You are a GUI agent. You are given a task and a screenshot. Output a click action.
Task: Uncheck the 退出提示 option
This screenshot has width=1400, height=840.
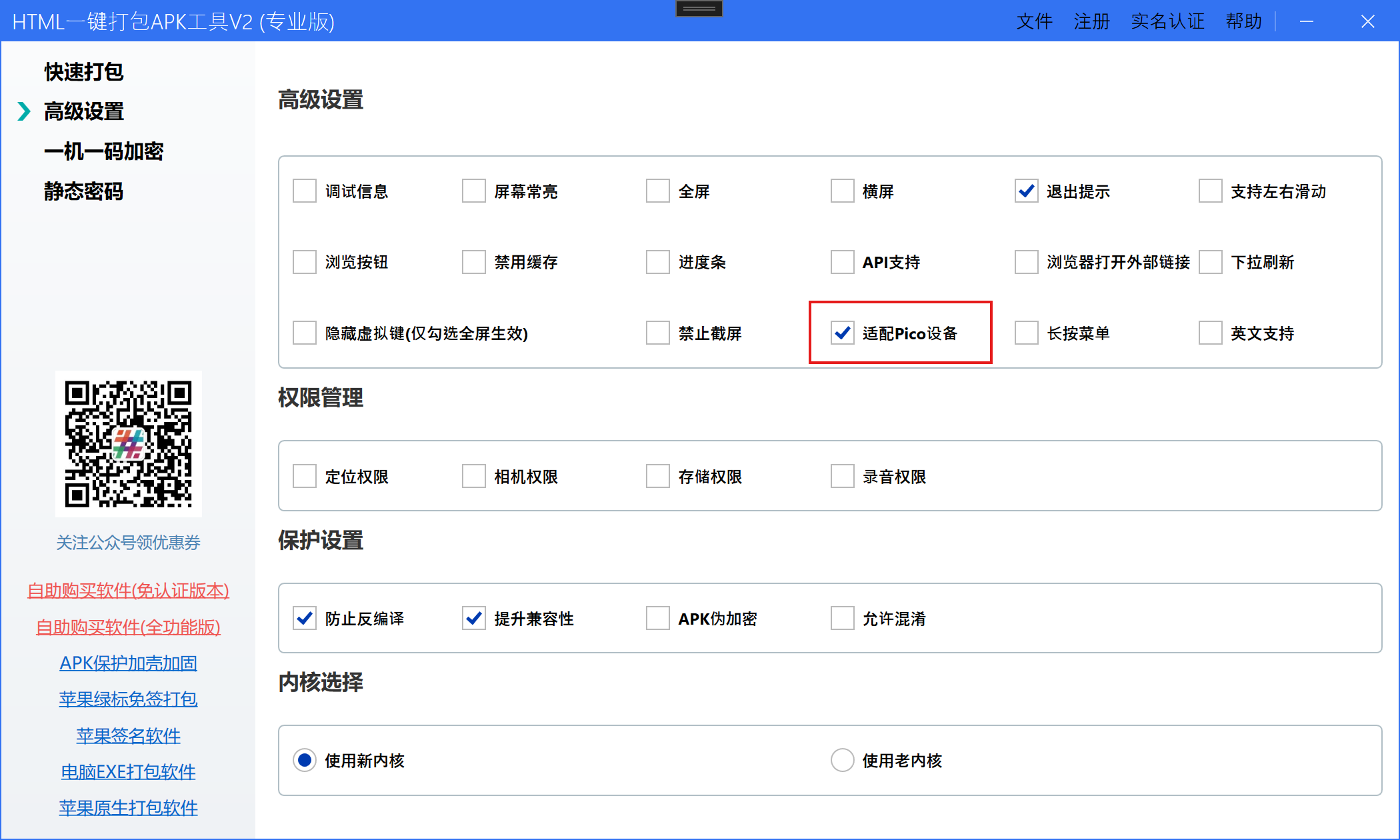1026,191
